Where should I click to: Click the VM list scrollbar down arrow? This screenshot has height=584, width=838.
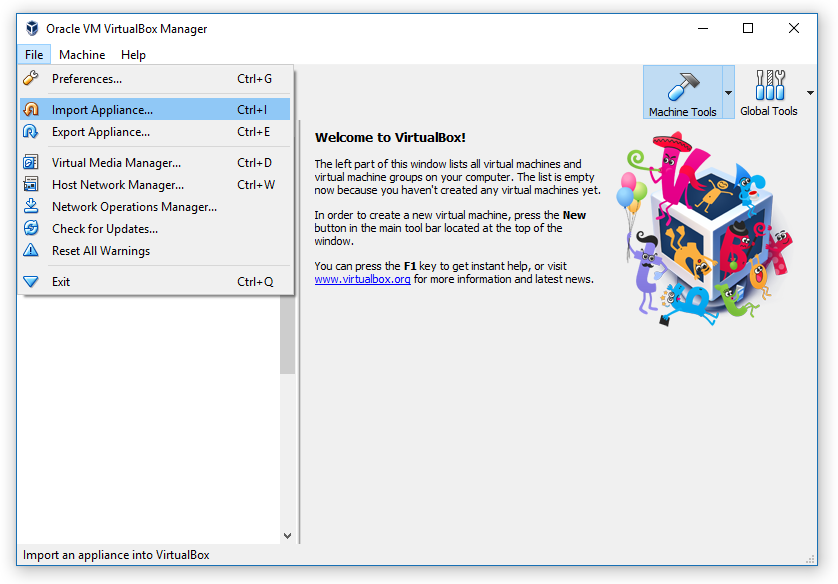click(x=288, y=536)
